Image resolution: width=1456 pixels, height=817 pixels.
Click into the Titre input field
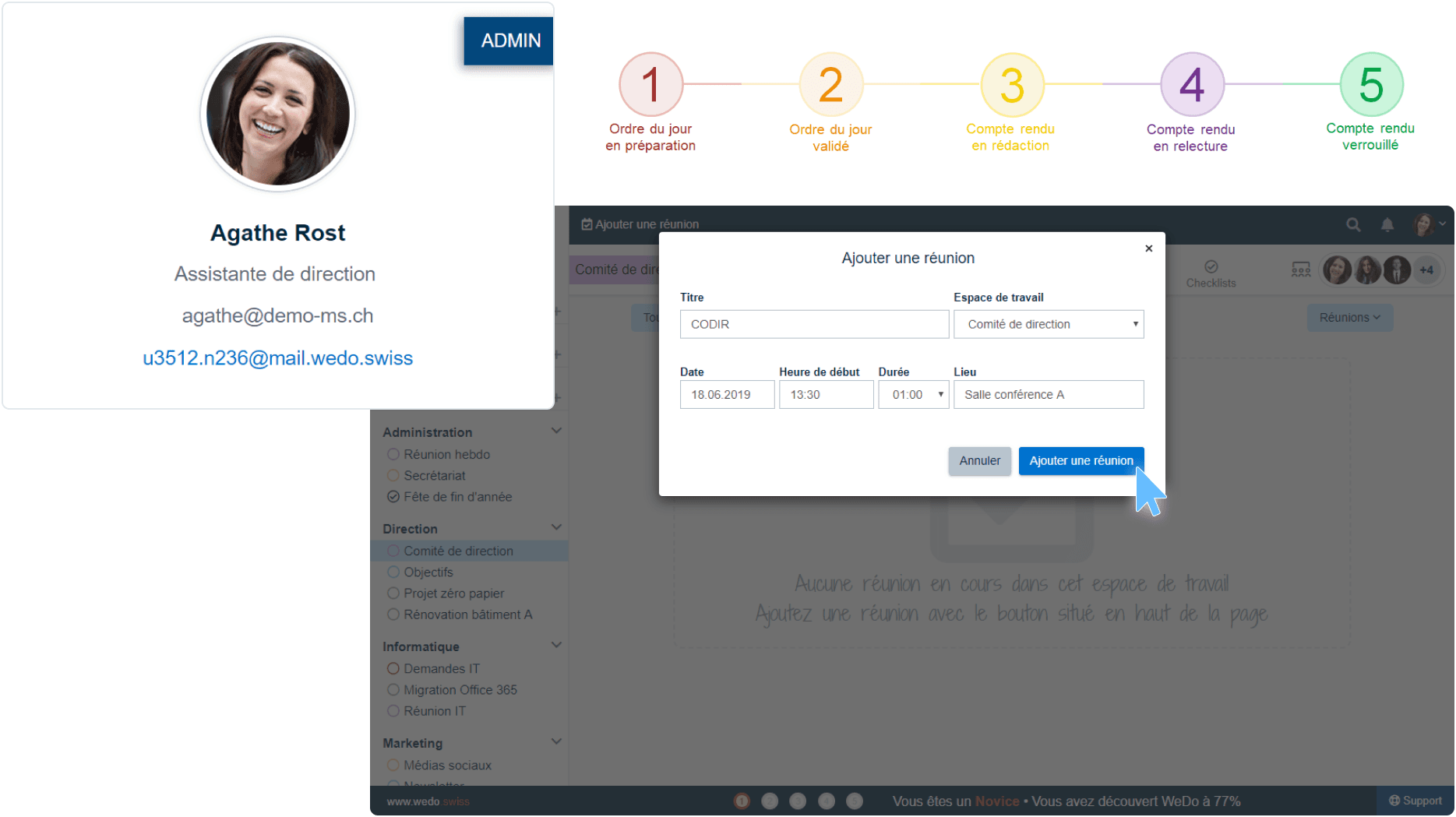(813, 325)
